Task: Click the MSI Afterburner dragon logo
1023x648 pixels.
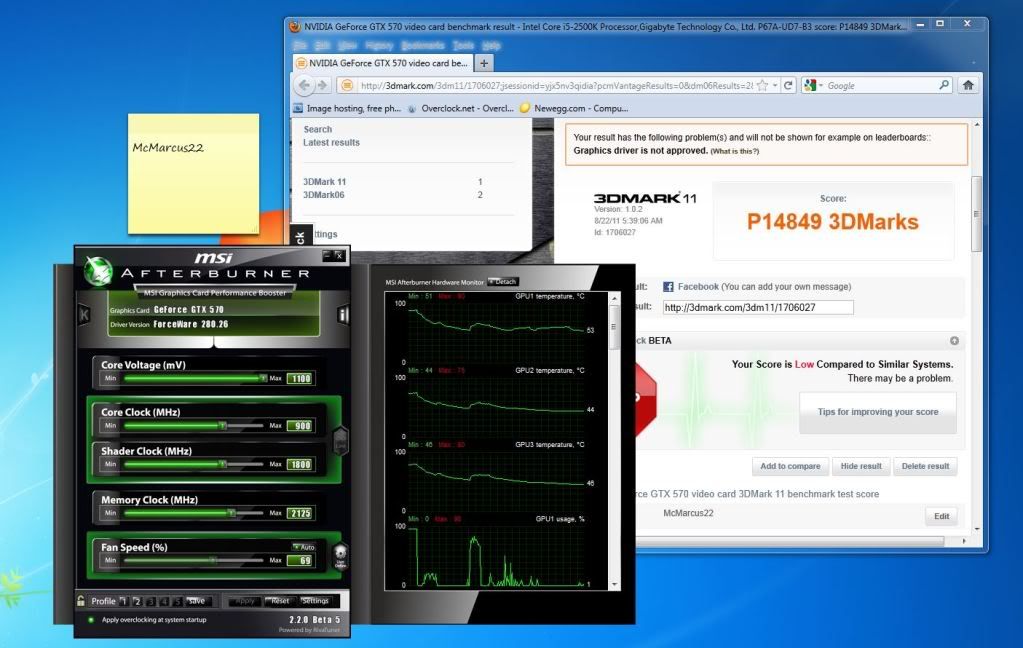Action: point(98,271)
